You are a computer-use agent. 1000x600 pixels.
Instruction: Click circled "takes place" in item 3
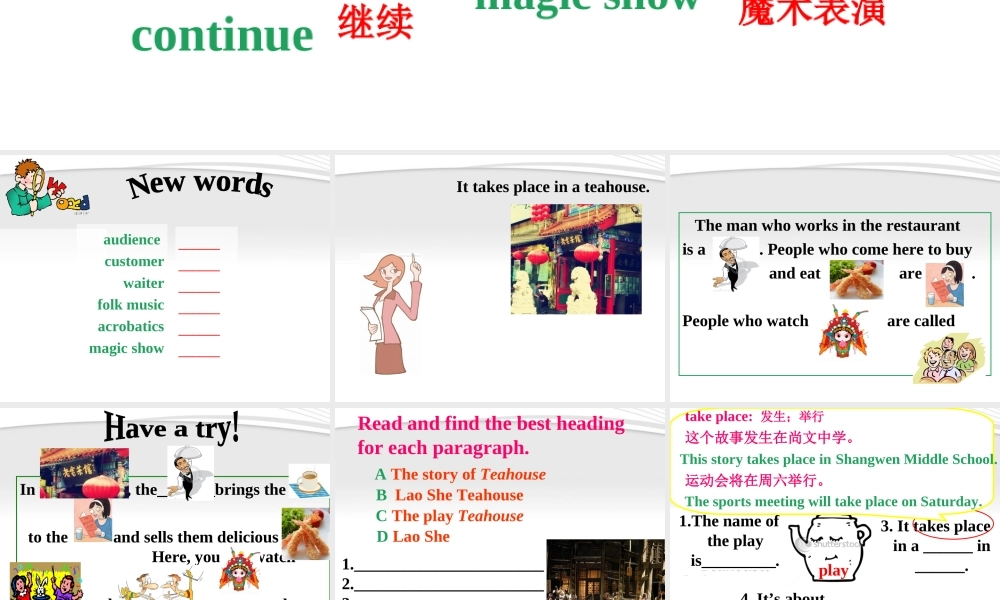(x=952, y=526)
